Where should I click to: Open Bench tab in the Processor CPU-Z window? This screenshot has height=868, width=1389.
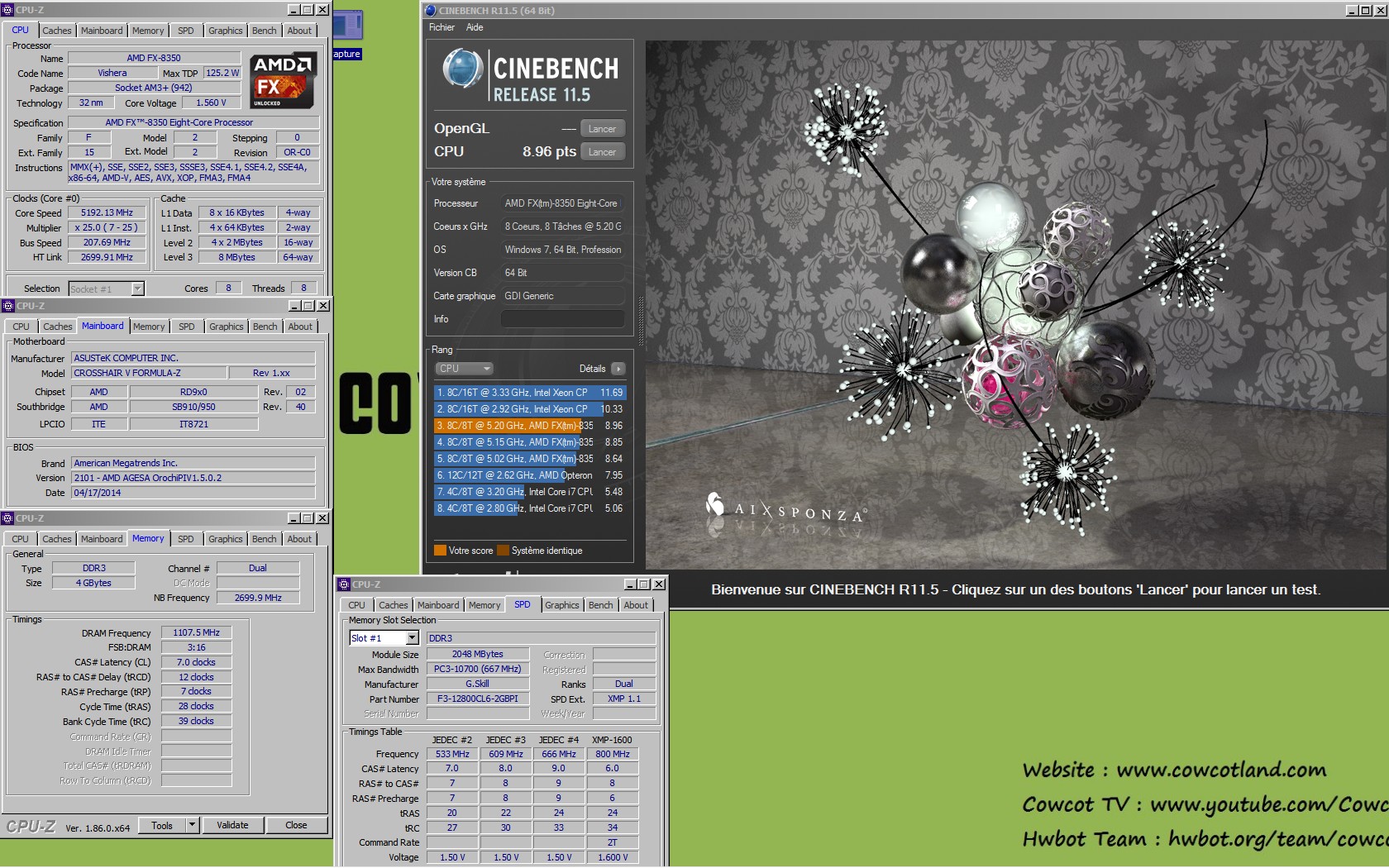pos(265,31)
